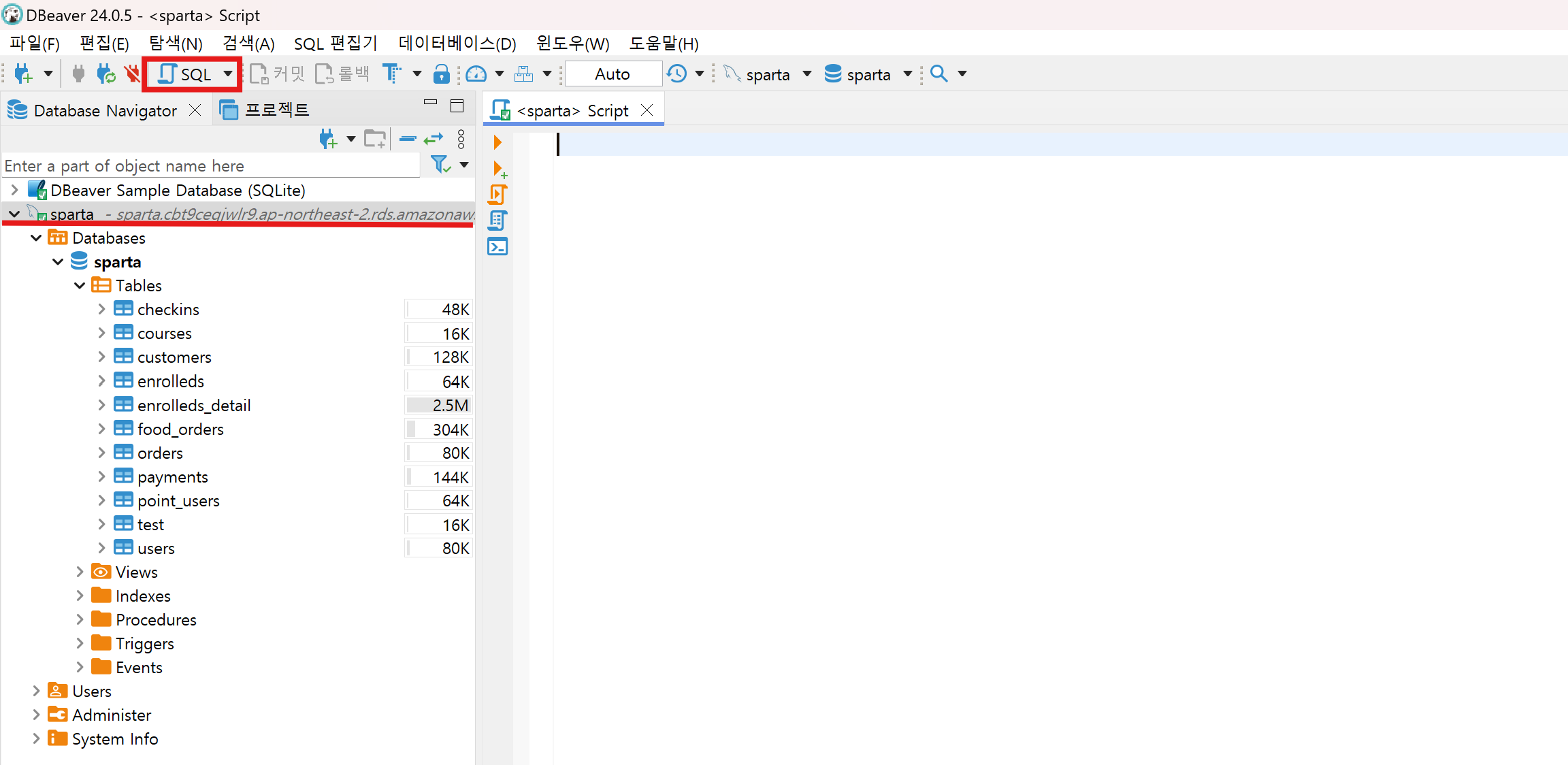Open SQL console terminal icon

tap(497, 246)
